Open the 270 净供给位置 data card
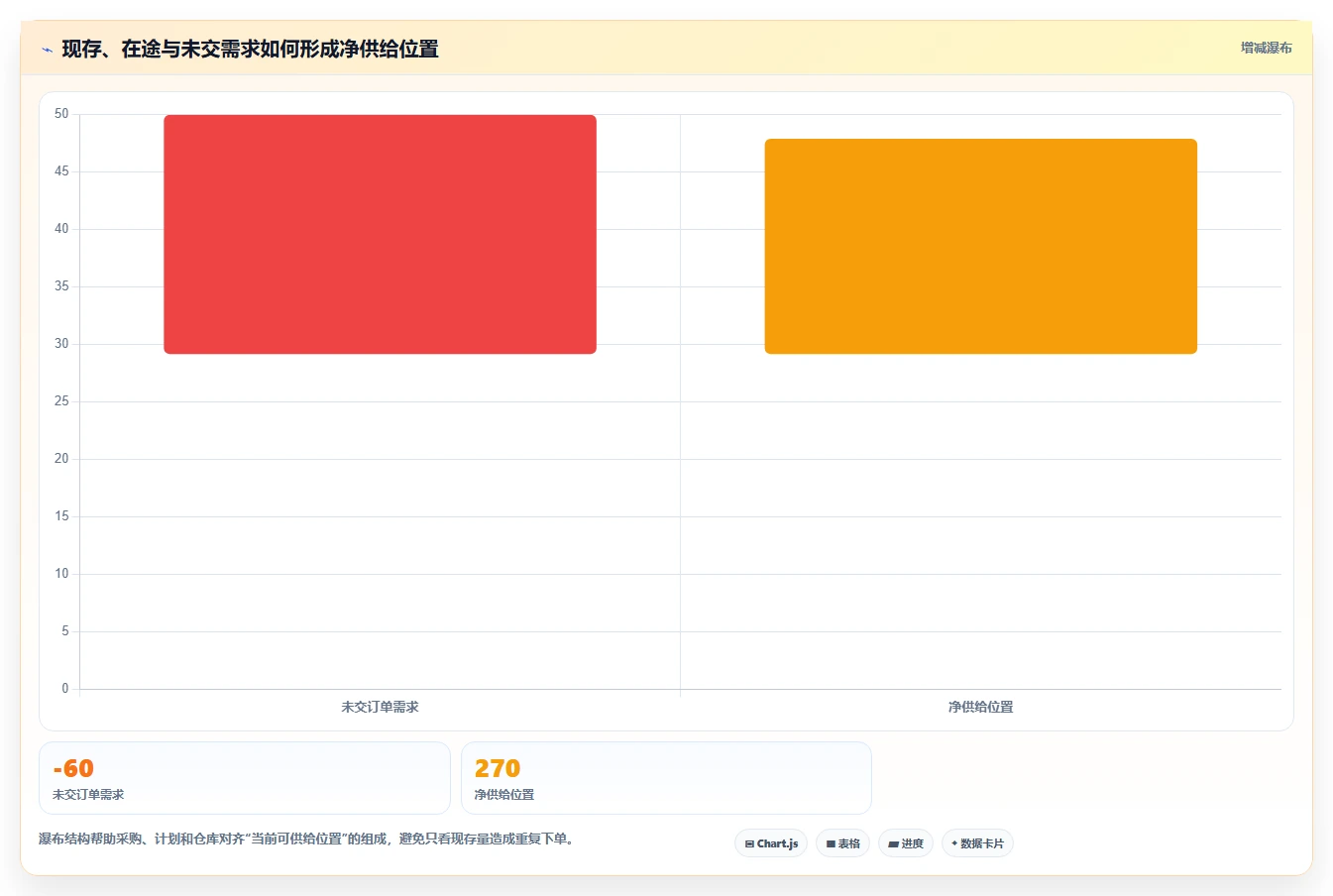 pyautogui.click(x=666, y=778)
